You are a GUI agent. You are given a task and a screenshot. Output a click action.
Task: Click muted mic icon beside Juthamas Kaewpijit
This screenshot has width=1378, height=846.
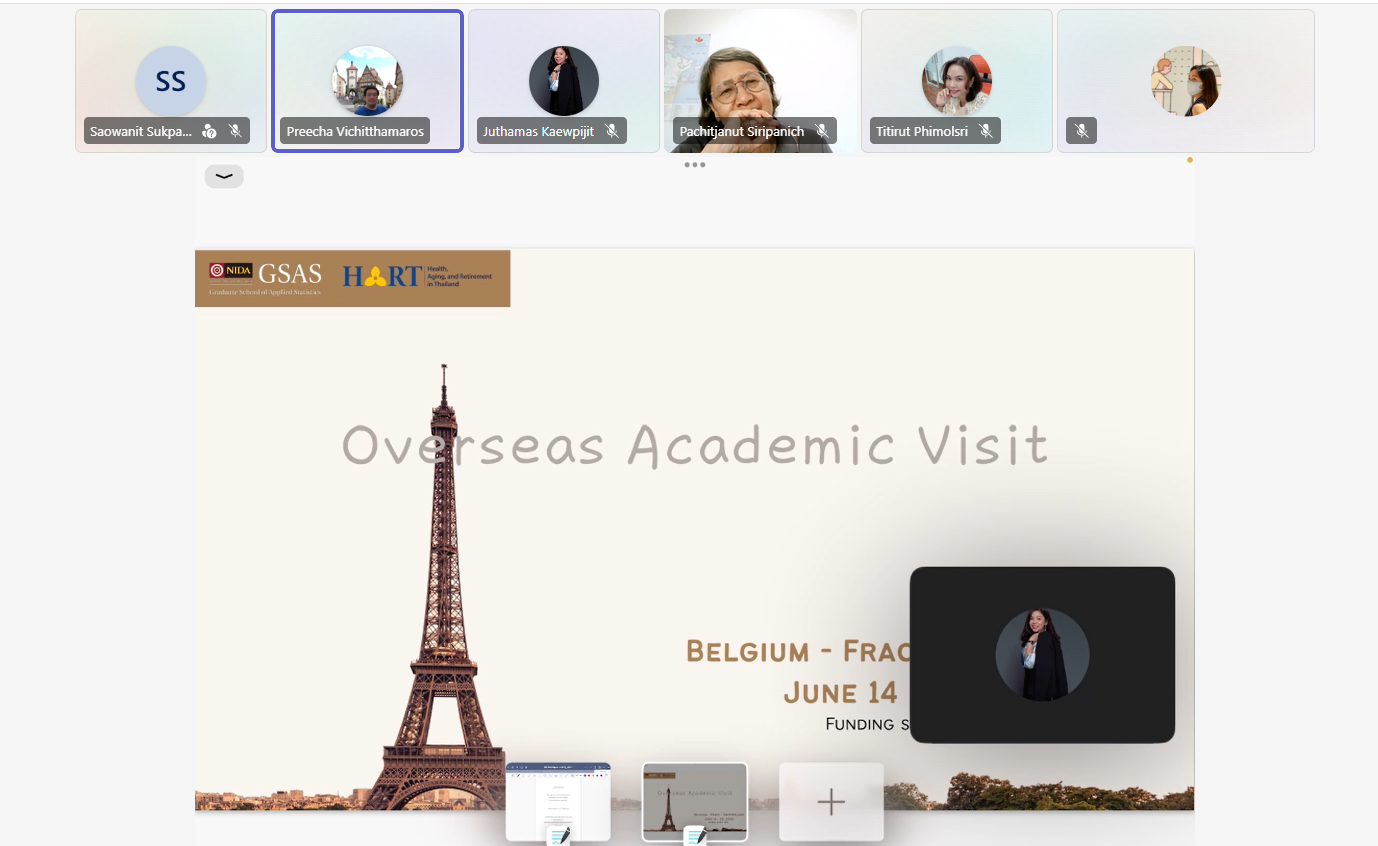click(x=612, y=131)
